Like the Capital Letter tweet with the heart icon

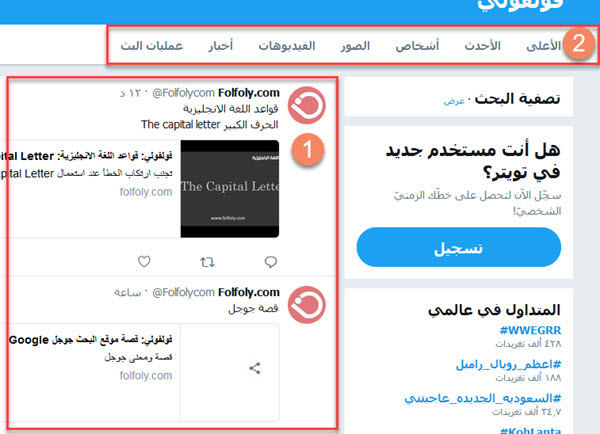point(144,262)
